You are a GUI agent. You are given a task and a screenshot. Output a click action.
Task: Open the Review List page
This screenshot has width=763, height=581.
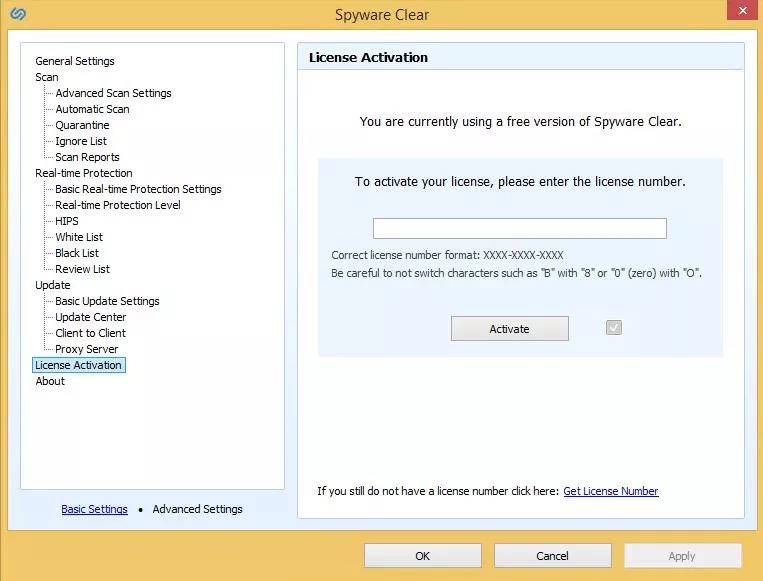tap(82, 269)
